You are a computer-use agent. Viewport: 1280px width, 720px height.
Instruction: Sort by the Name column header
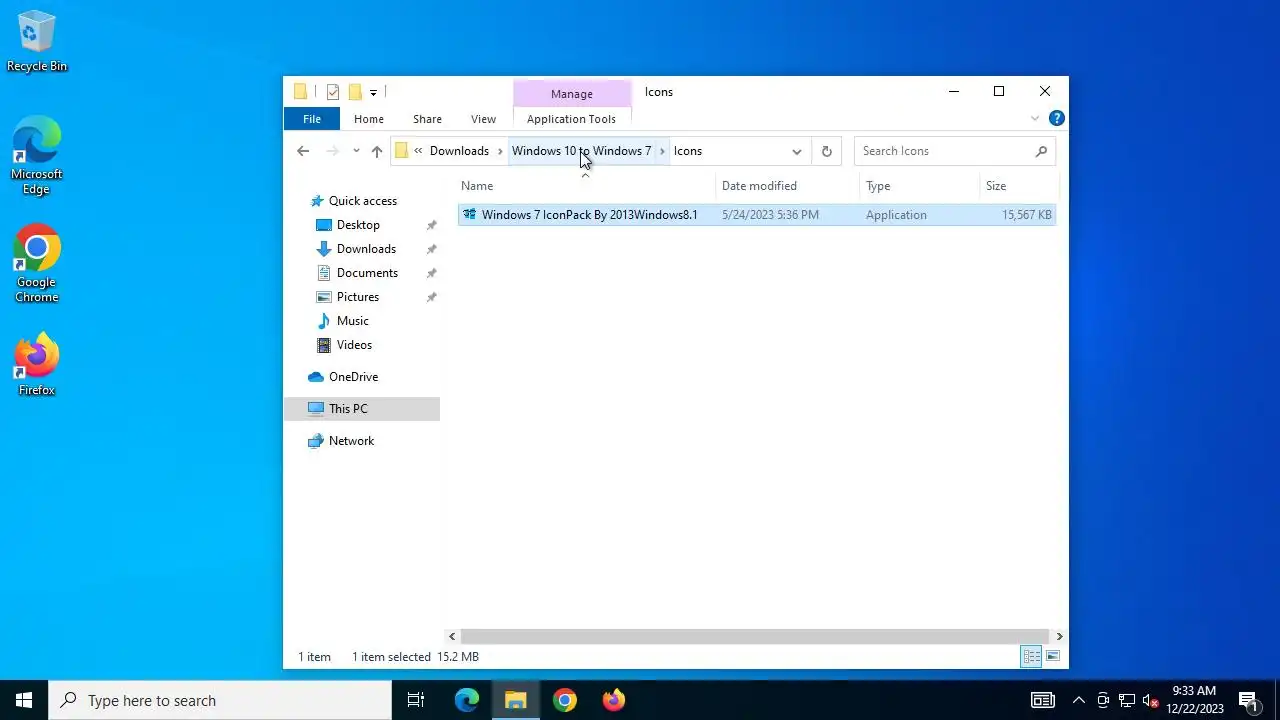[x=587, y=186]
